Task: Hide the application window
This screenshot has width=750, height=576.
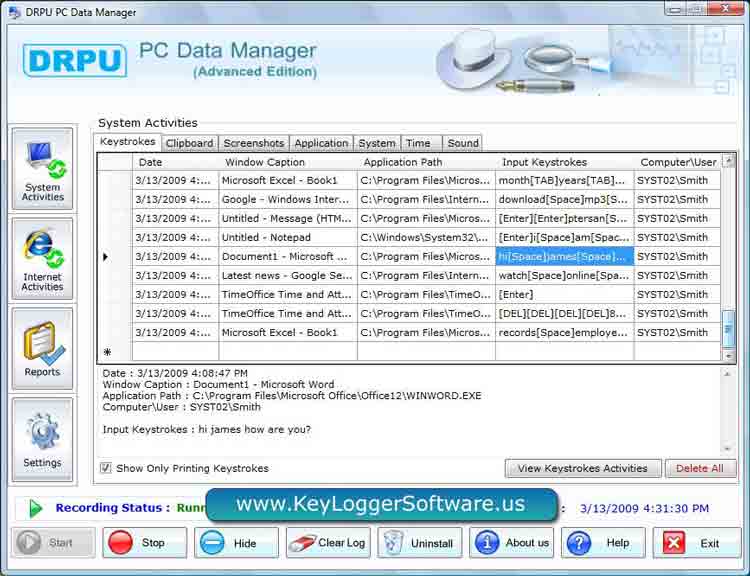Action: coord(236,543)
